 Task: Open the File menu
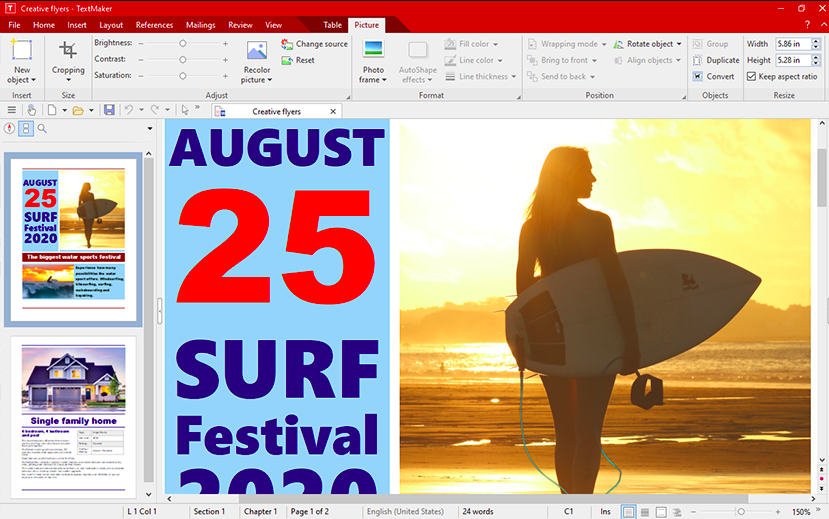[x=14, y=25]
